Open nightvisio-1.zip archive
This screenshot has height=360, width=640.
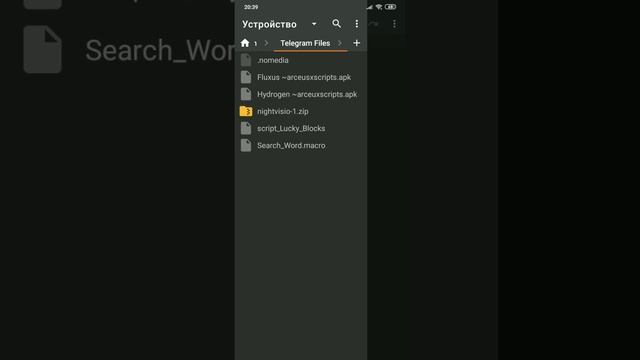pyautogui.click(x=301, y=111)
